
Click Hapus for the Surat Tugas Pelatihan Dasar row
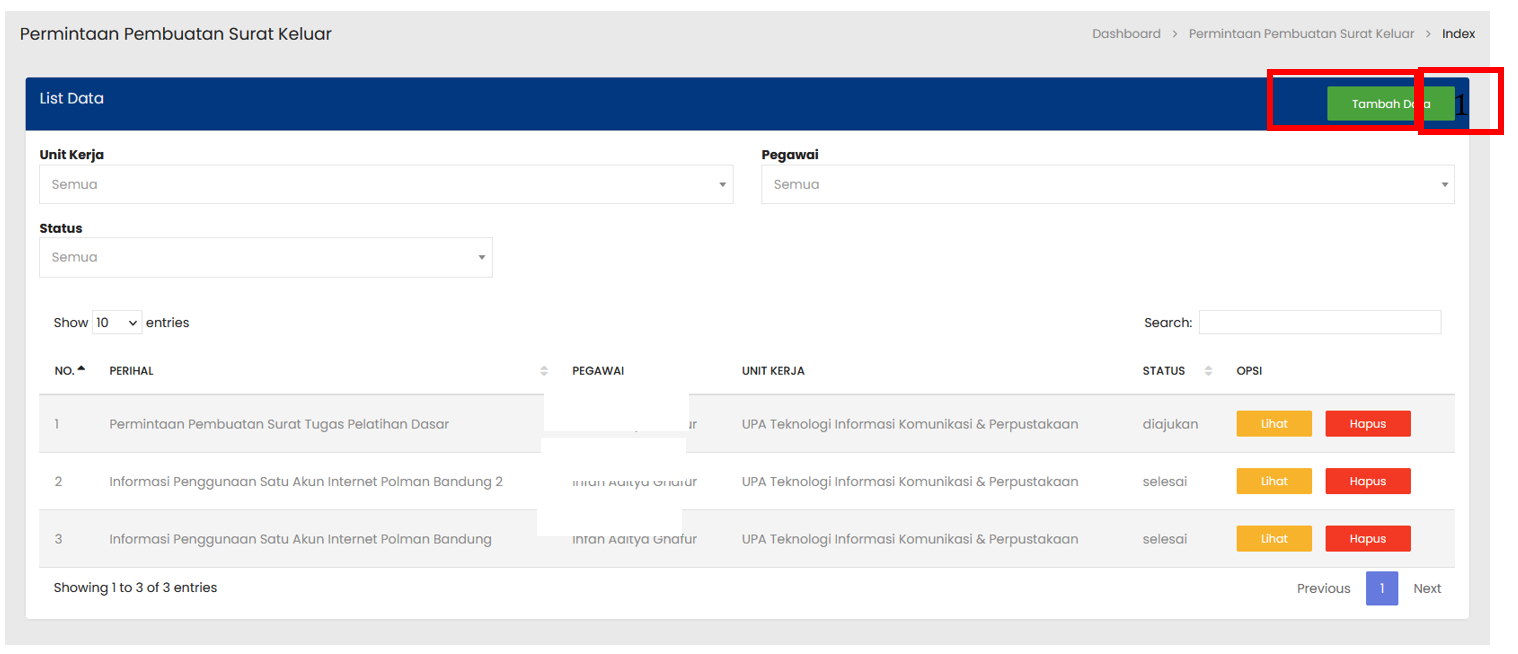coord(1367,424)
